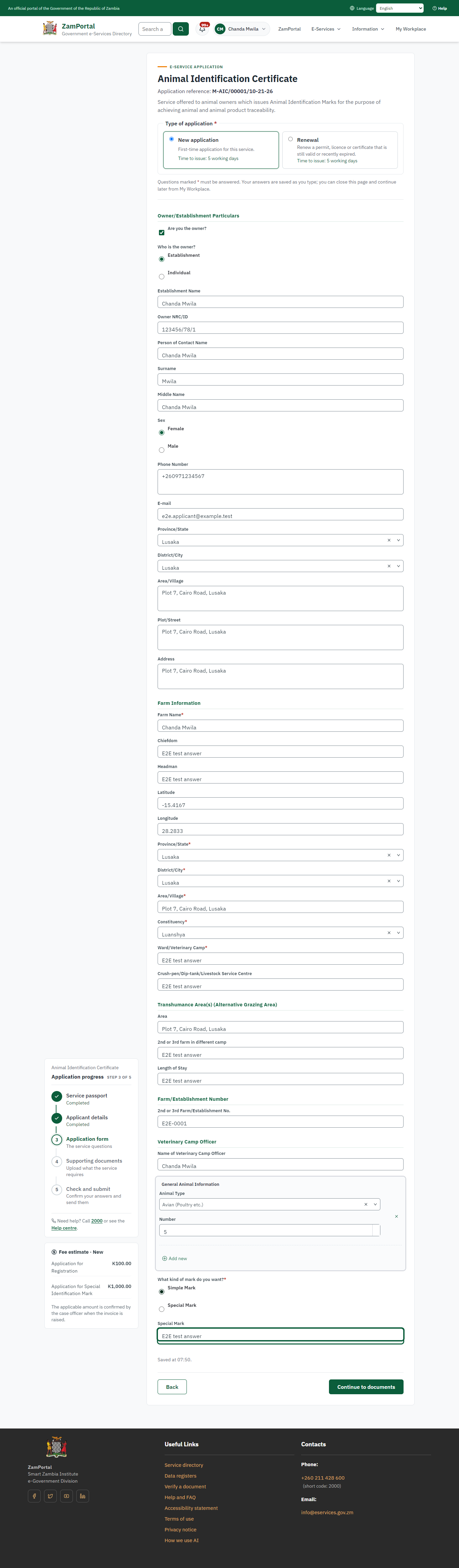Image resolution: width=459 pixels, height=1568 pixels.
Task: Click the Back button
Action: [172, 1386]
